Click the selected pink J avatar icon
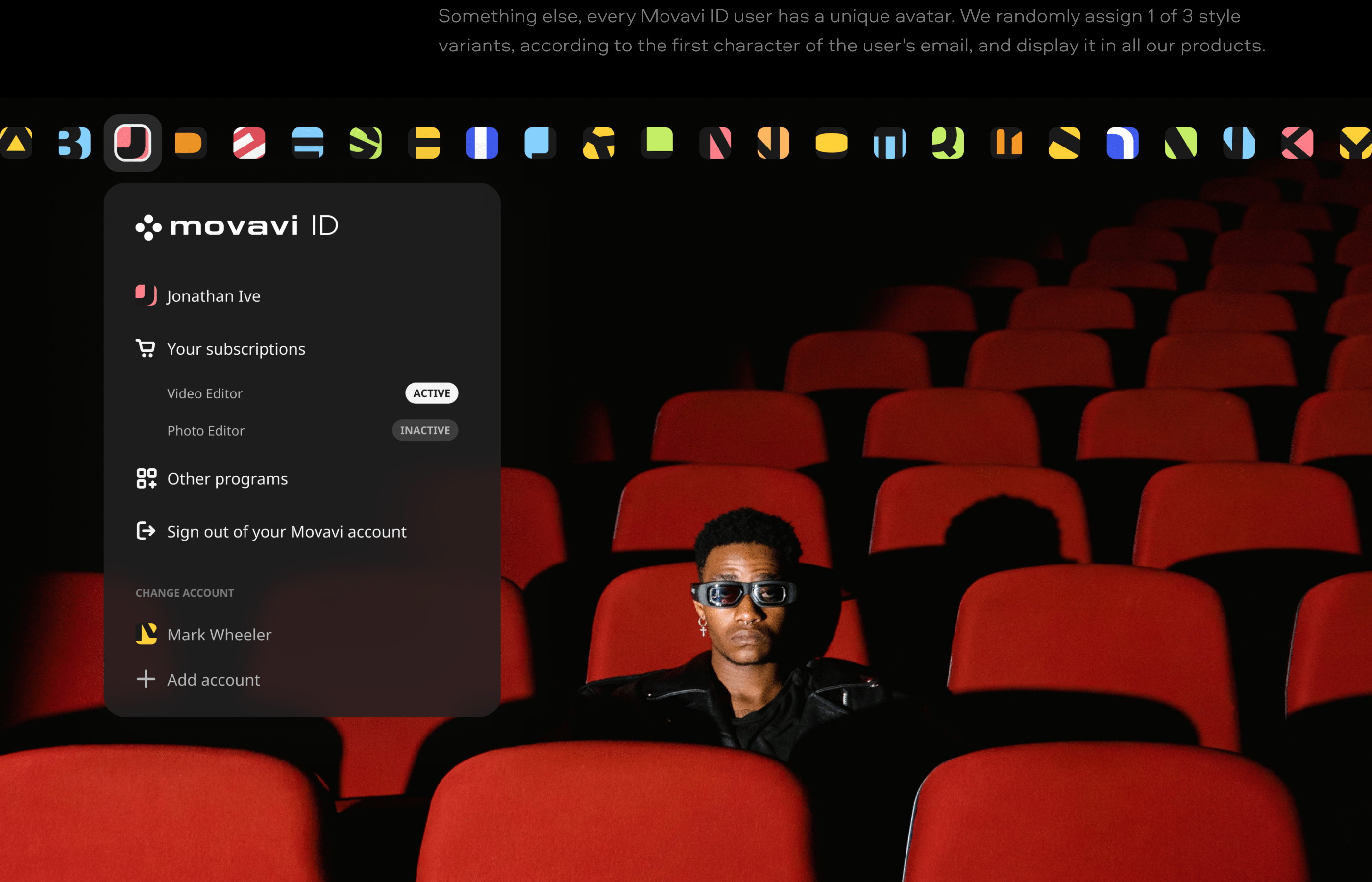The width and height of the screenshot is (1372, 882). click(132, 143)
